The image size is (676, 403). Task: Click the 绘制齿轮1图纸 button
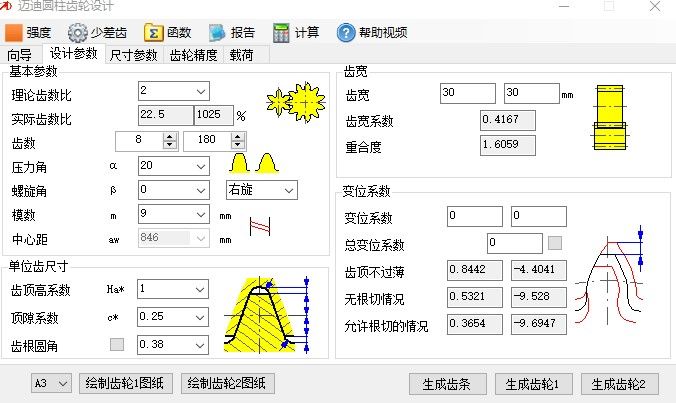[x=129, y=384]
